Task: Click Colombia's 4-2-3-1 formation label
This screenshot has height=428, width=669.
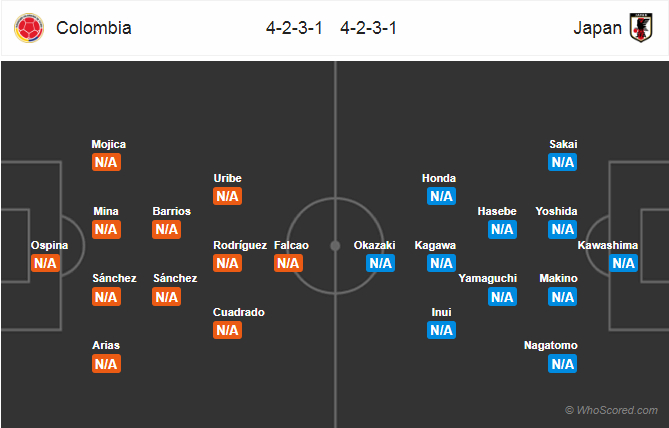Action: [x=295, y=28]
